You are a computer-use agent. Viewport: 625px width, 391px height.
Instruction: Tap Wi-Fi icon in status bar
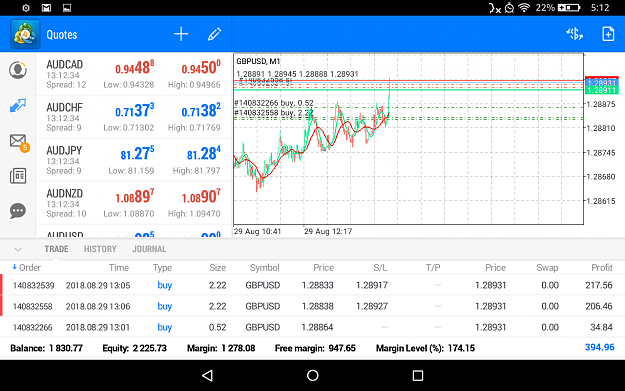524,8
